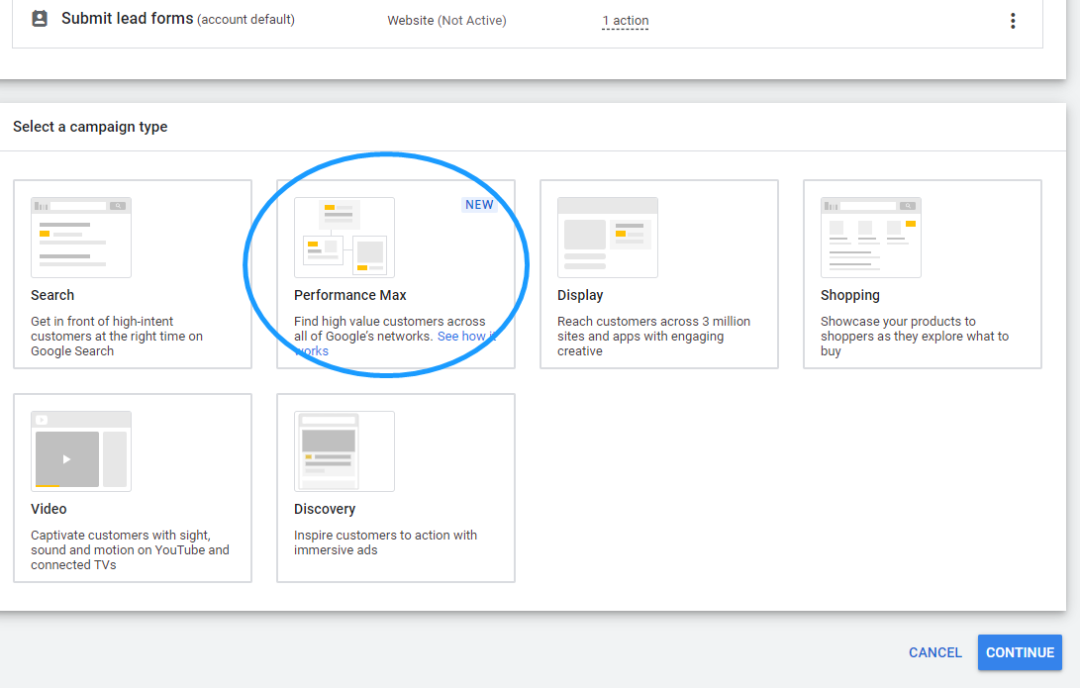Open the 'See how it works' link
This screenshot has height=688, width=1080.
pyautogui.click(x=466, y=336)
